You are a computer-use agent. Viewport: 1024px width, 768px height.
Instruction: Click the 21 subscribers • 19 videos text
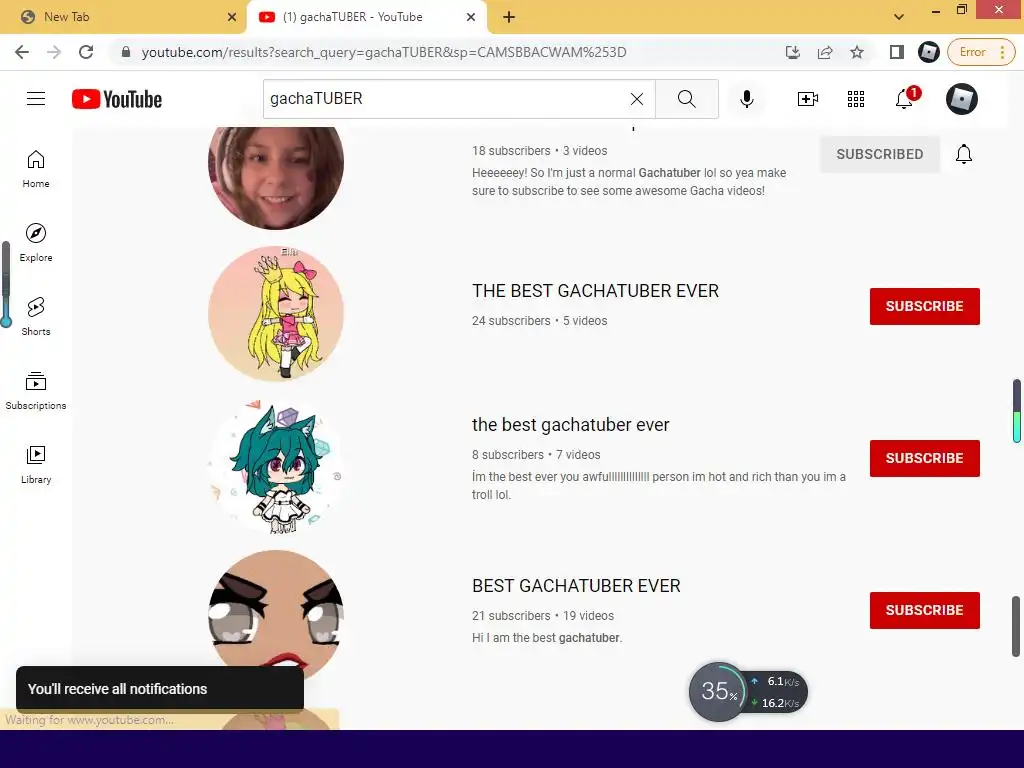[x=543, y=616]
